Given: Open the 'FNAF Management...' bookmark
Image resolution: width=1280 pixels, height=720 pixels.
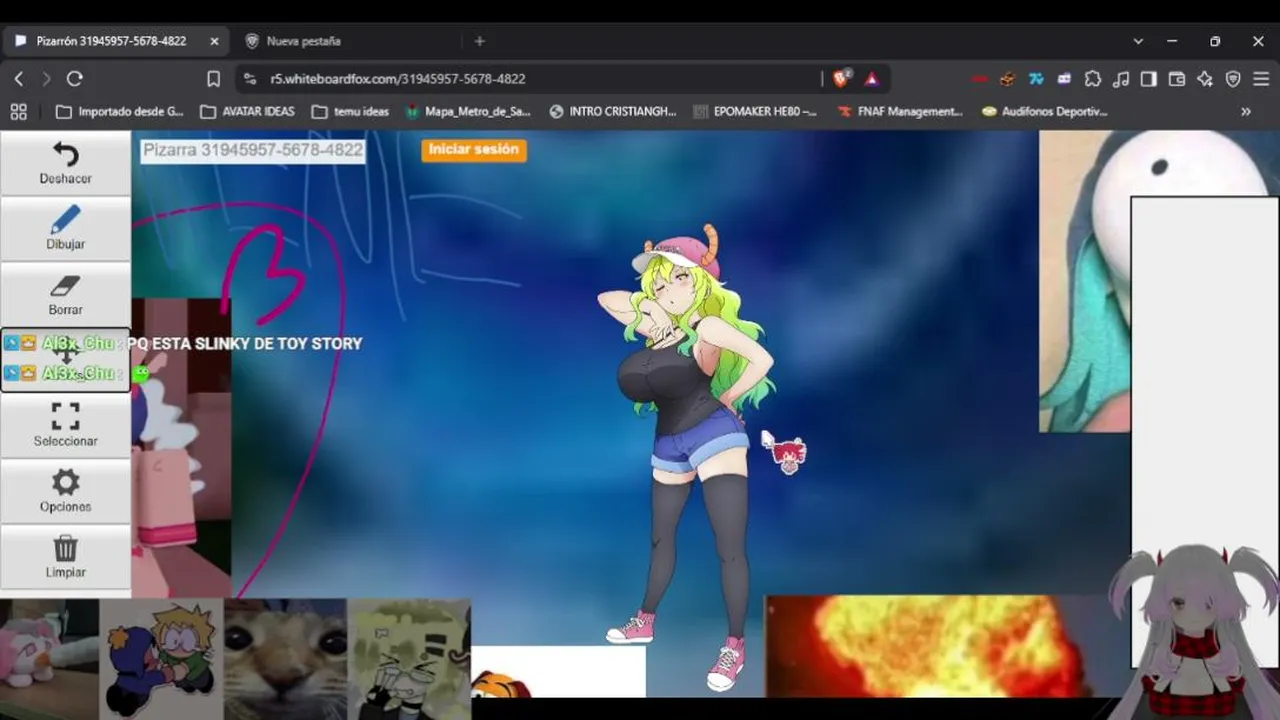Looking at the screenshot, I should click(900, 112).
